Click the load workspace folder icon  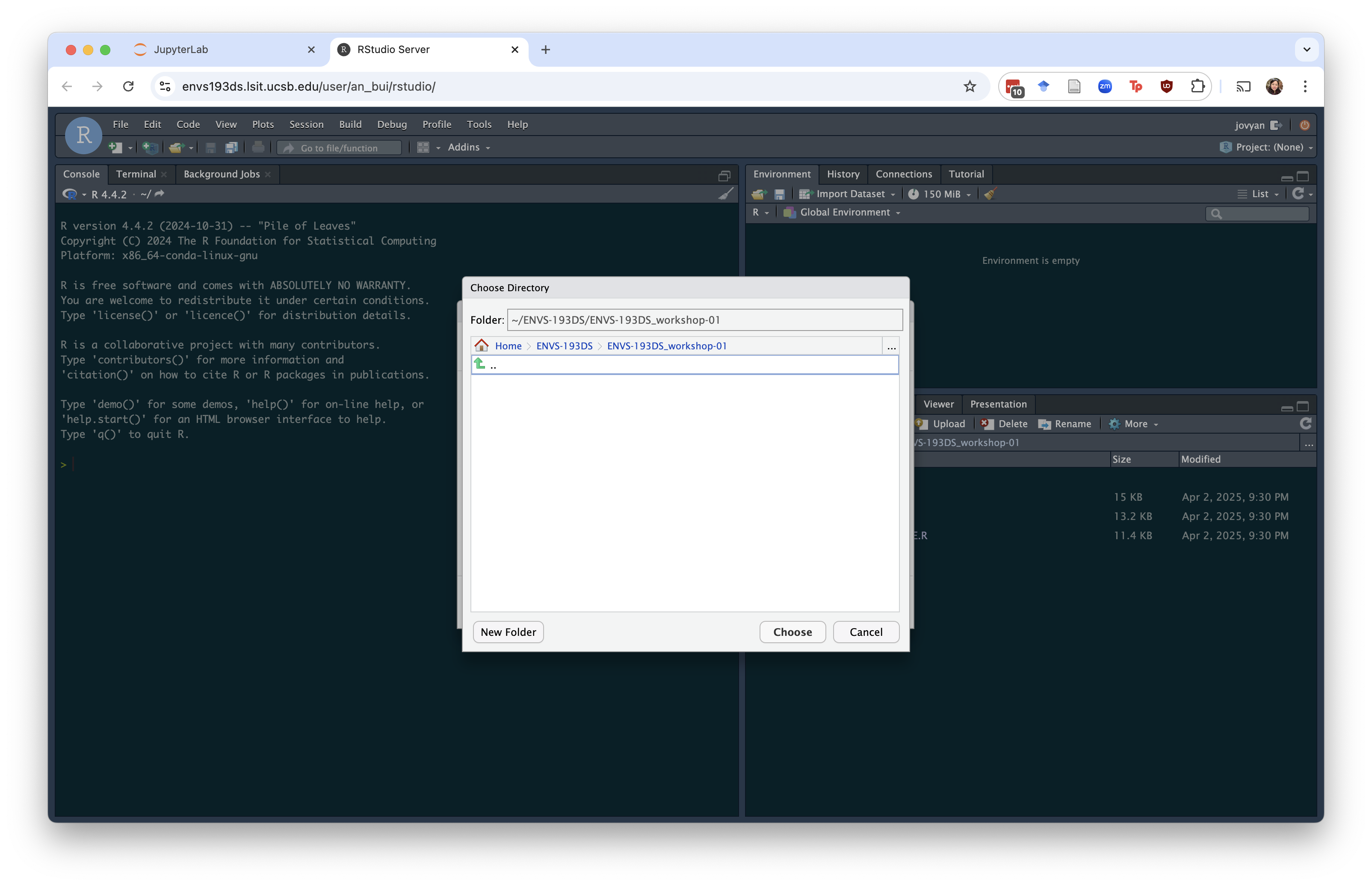(759, 194)
